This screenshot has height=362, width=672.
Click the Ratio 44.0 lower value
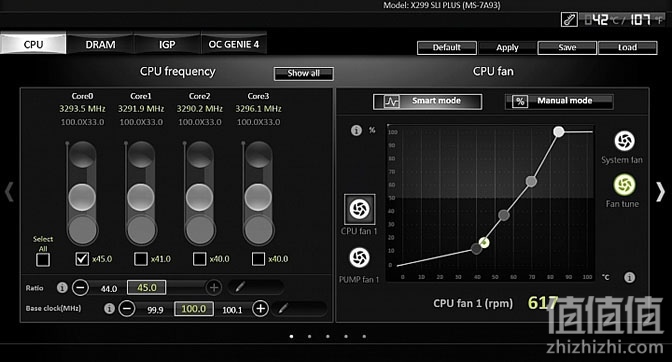pos(109,289)
